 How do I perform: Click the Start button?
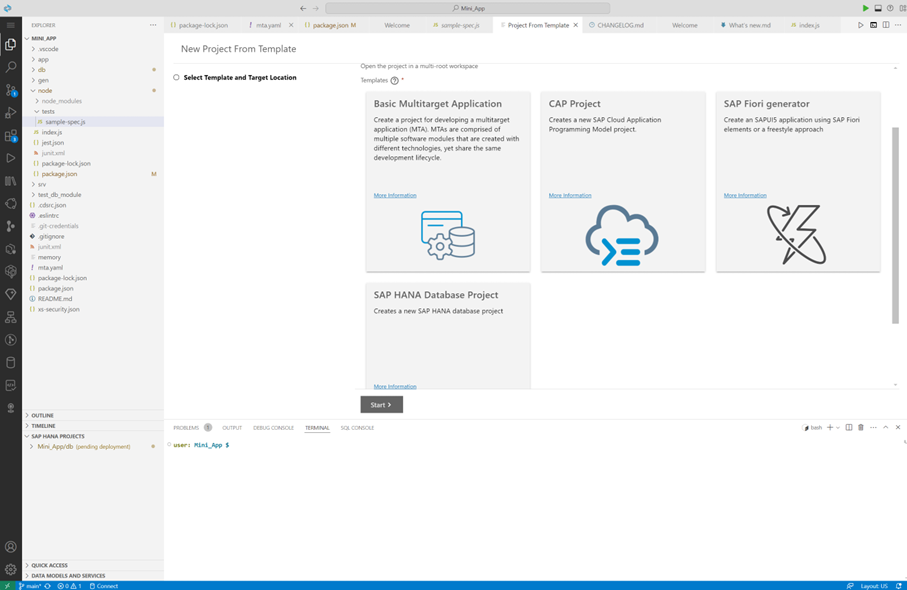pos(381,405)
